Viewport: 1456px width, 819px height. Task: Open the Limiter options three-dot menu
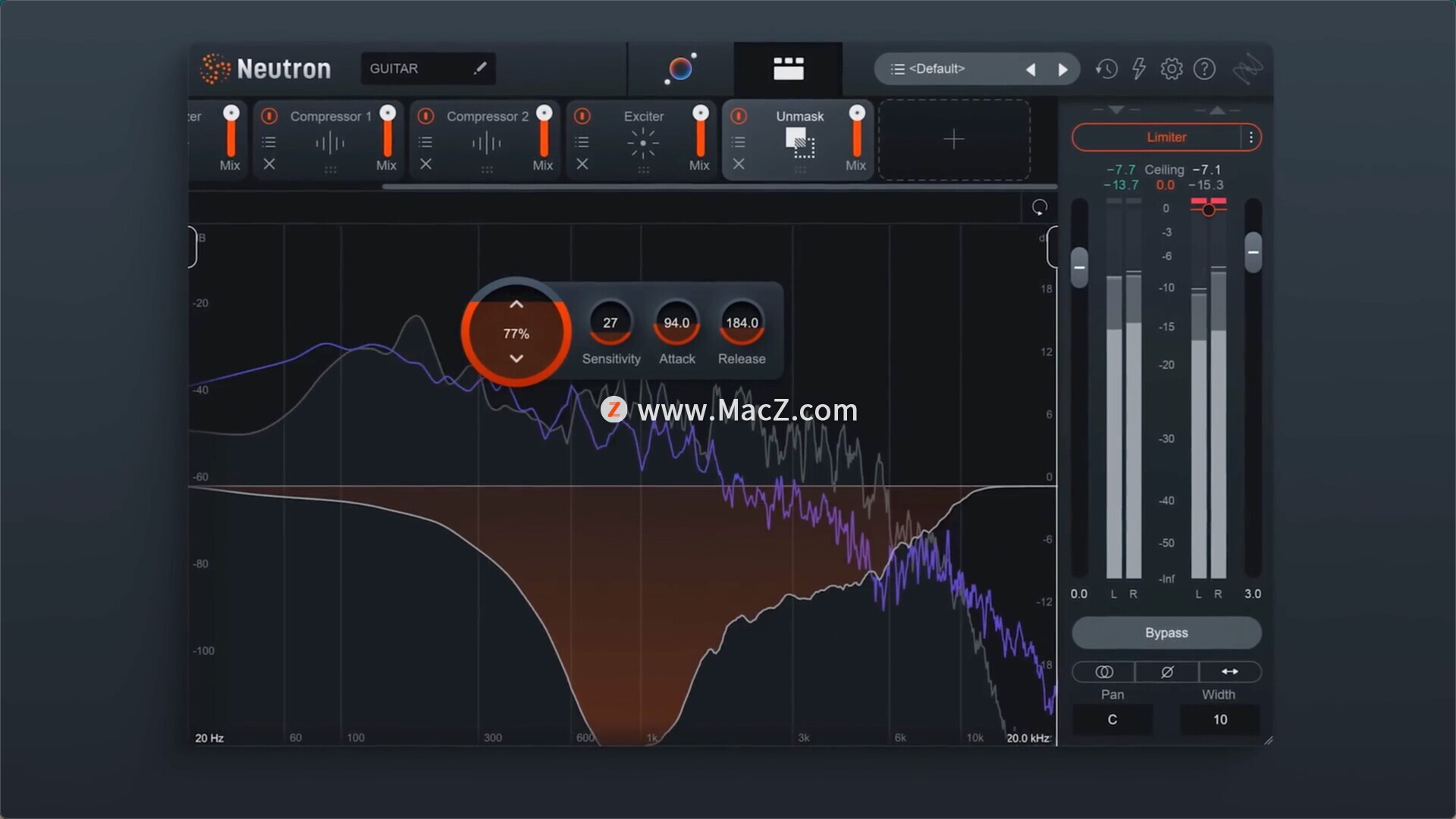point(1251,137)
